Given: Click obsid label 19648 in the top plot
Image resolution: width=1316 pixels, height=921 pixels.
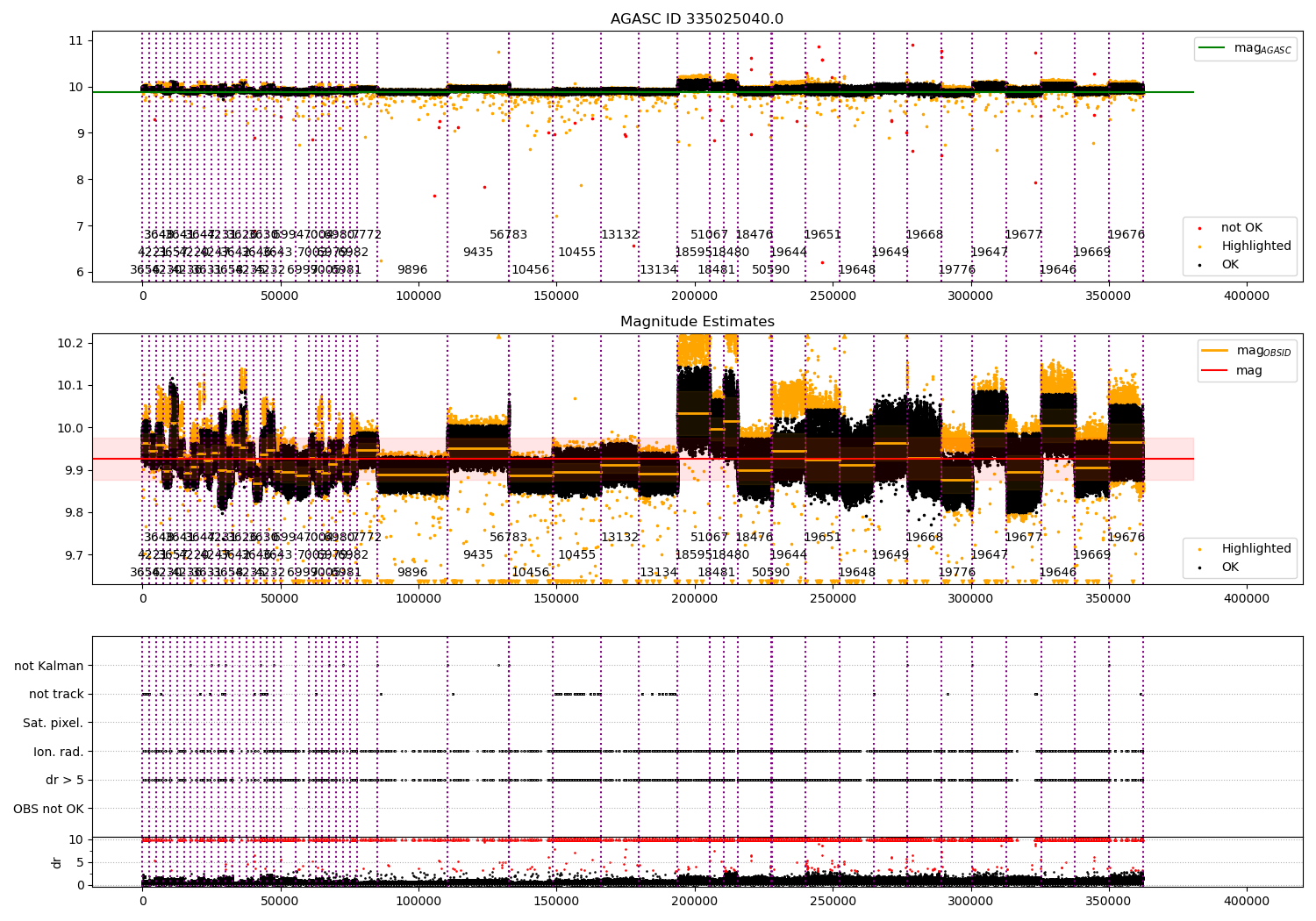Looking at the screenshot, I should point(857,270).
